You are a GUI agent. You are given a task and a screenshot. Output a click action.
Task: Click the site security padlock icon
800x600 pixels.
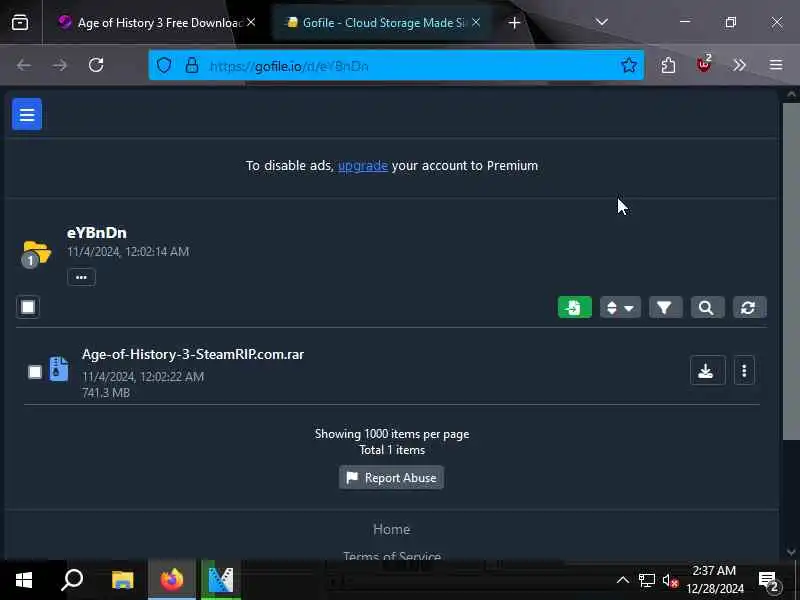click(x=192, y=65)
